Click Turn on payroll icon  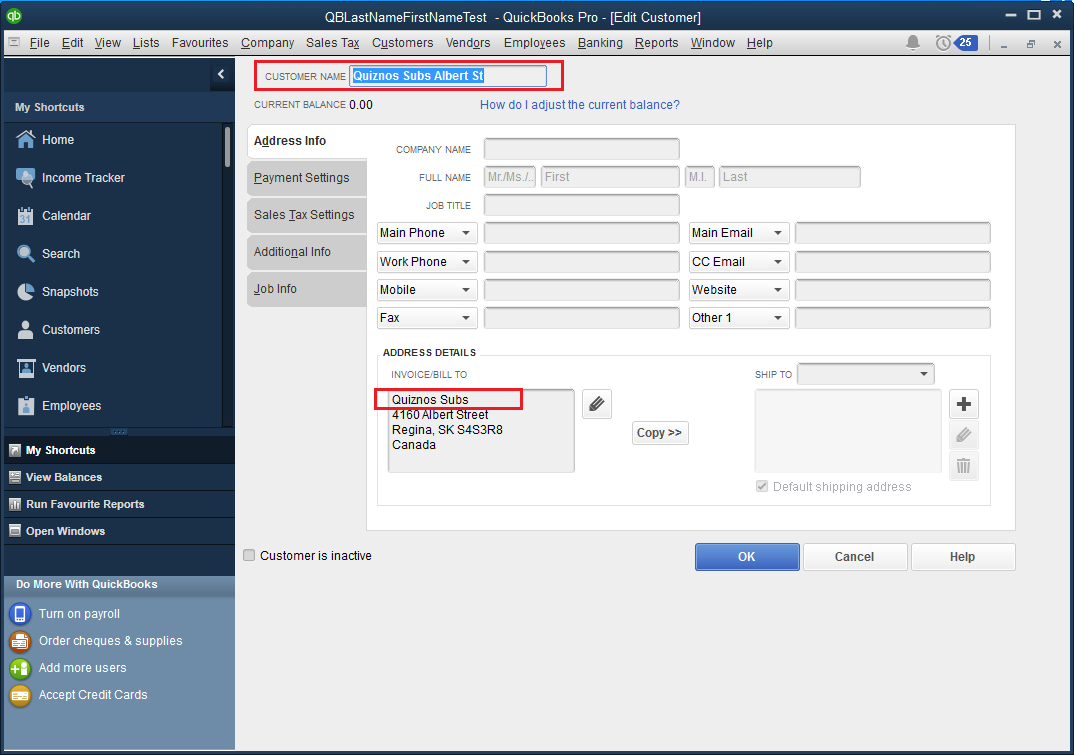pyautogui.click(x=20, y=613)
